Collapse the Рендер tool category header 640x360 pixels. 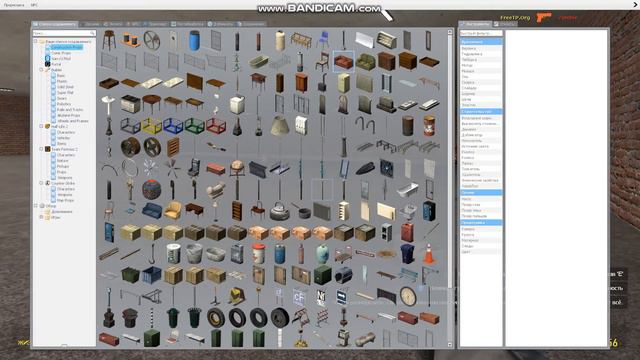[x=481, y=222]
